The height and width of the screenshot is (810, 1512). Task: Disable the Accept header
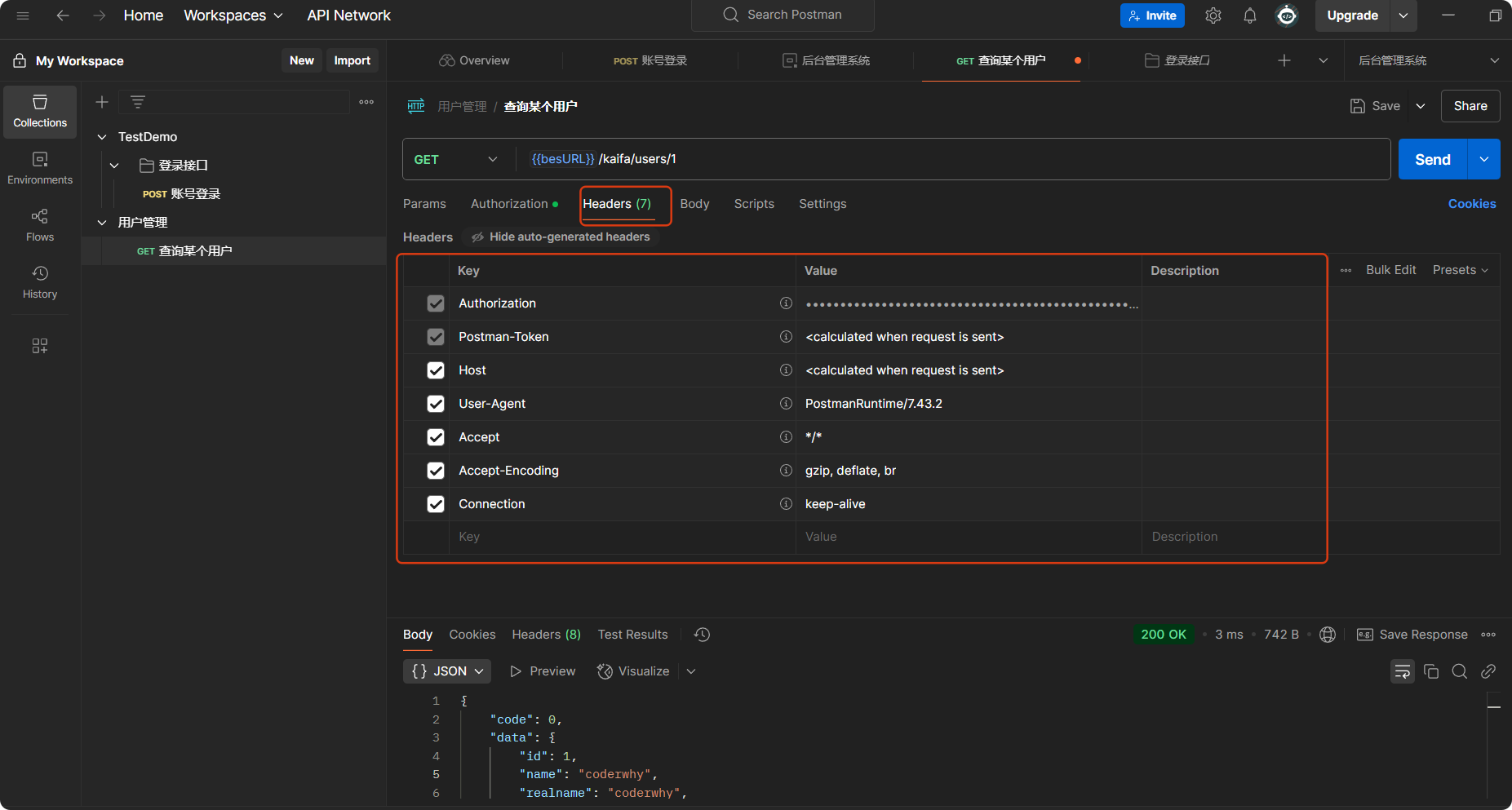click(436, 437)
